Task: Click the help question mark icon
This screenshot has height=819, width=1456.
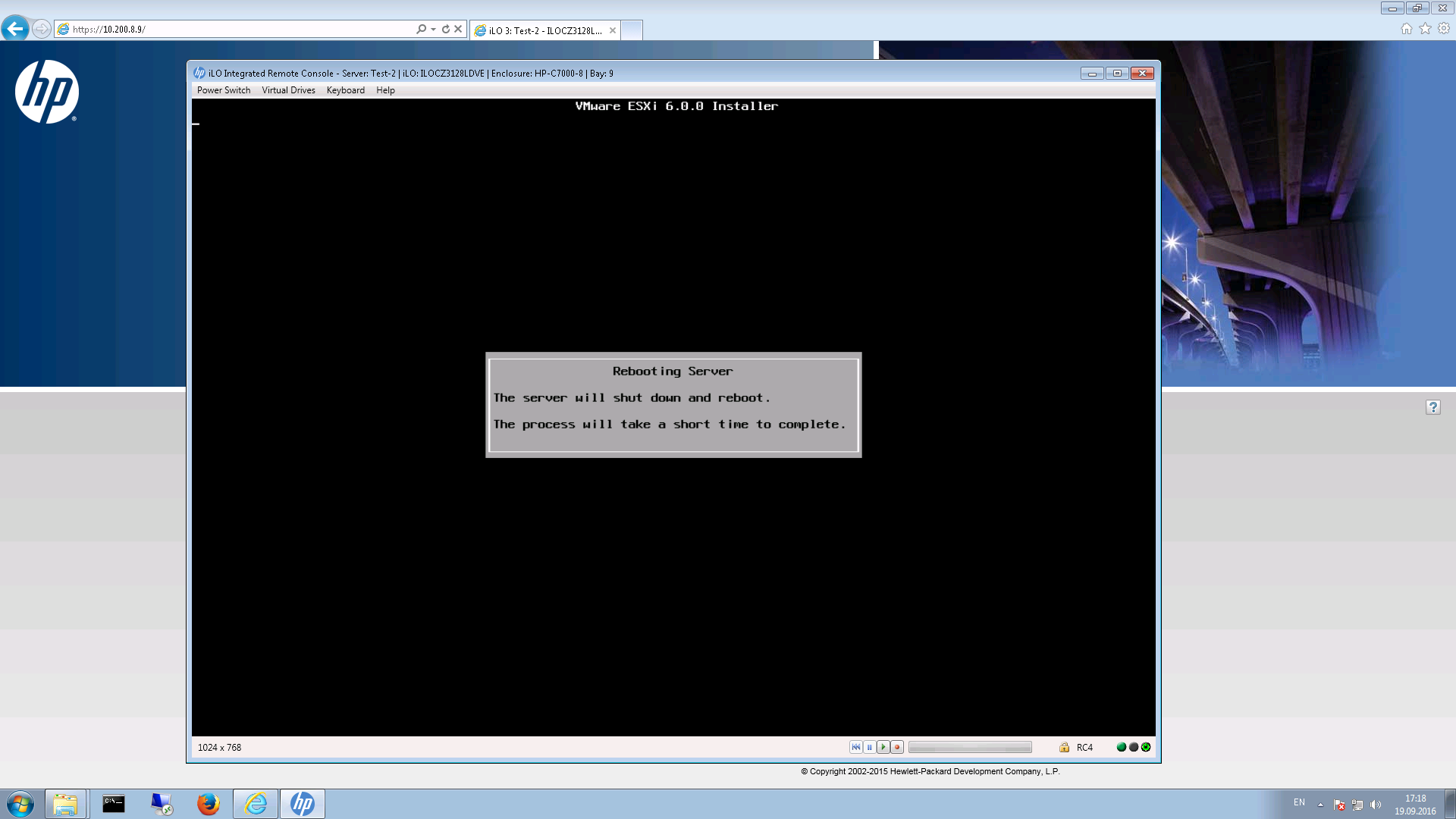Action: pos(1433,407)
